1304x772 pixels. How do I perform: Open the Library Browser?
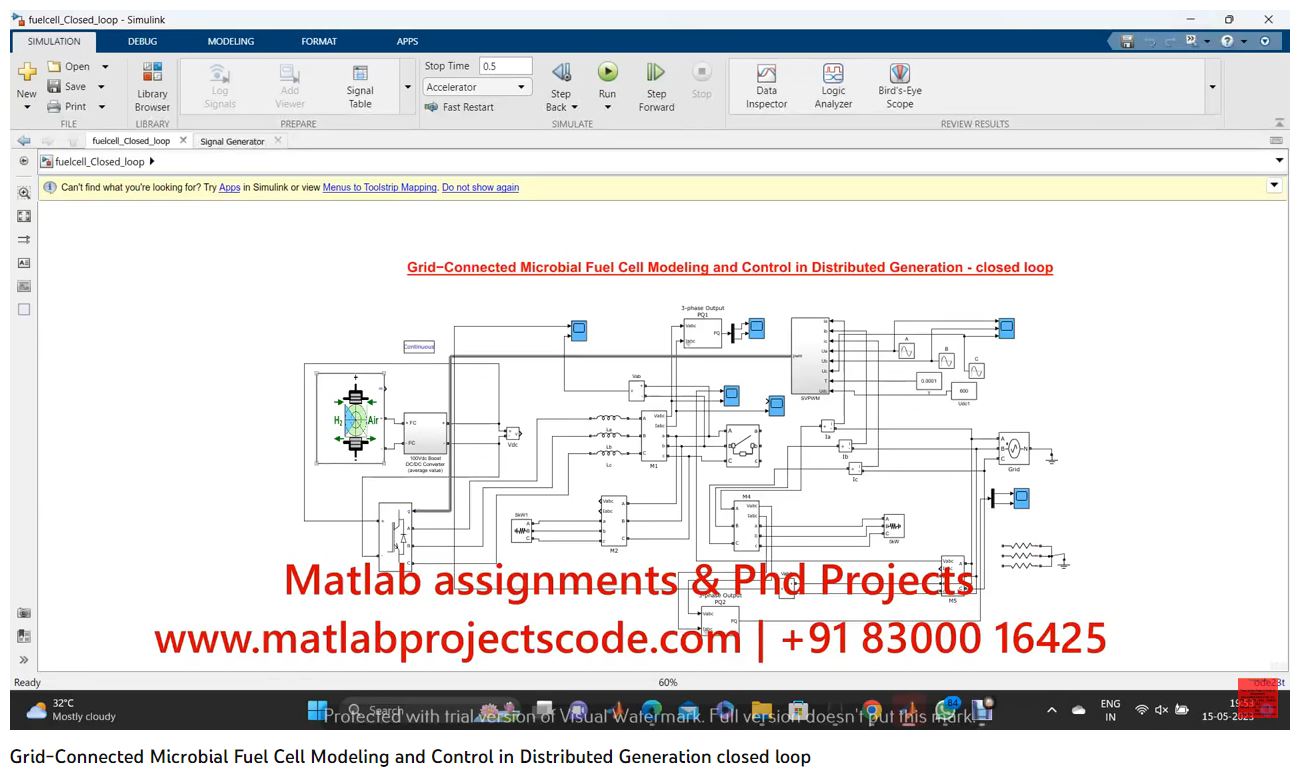coord(152,86)
